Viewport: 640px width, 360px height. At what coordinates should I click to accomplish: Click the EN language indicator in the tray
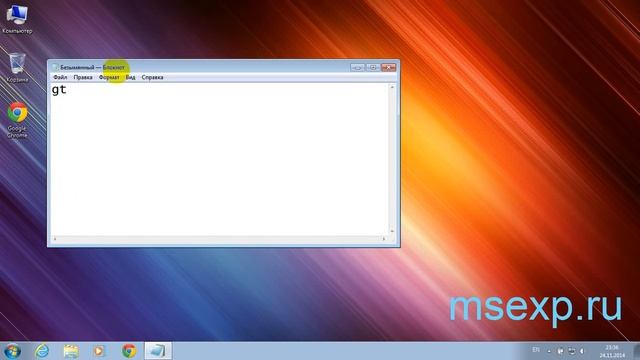(536, 350)
